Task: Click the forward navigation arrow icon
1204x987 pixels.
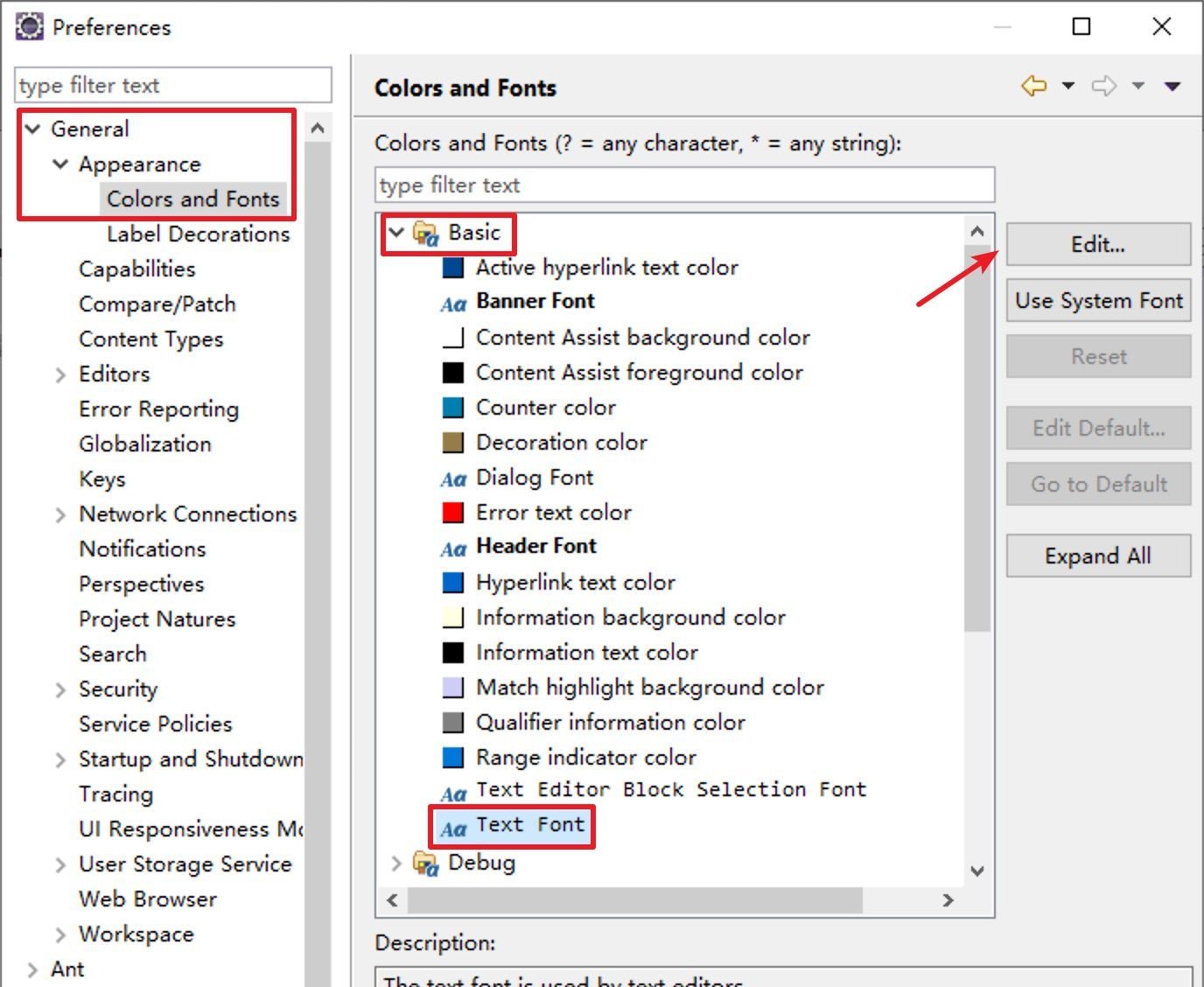Action: [x=1104, y=86]
